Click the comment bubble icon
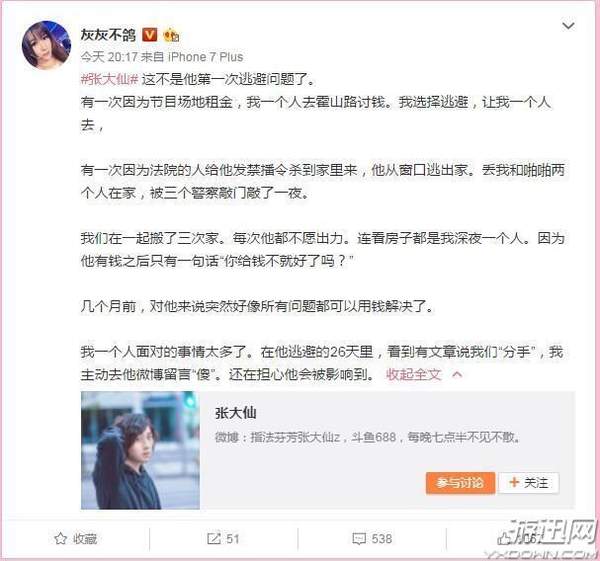 point(359,539)
